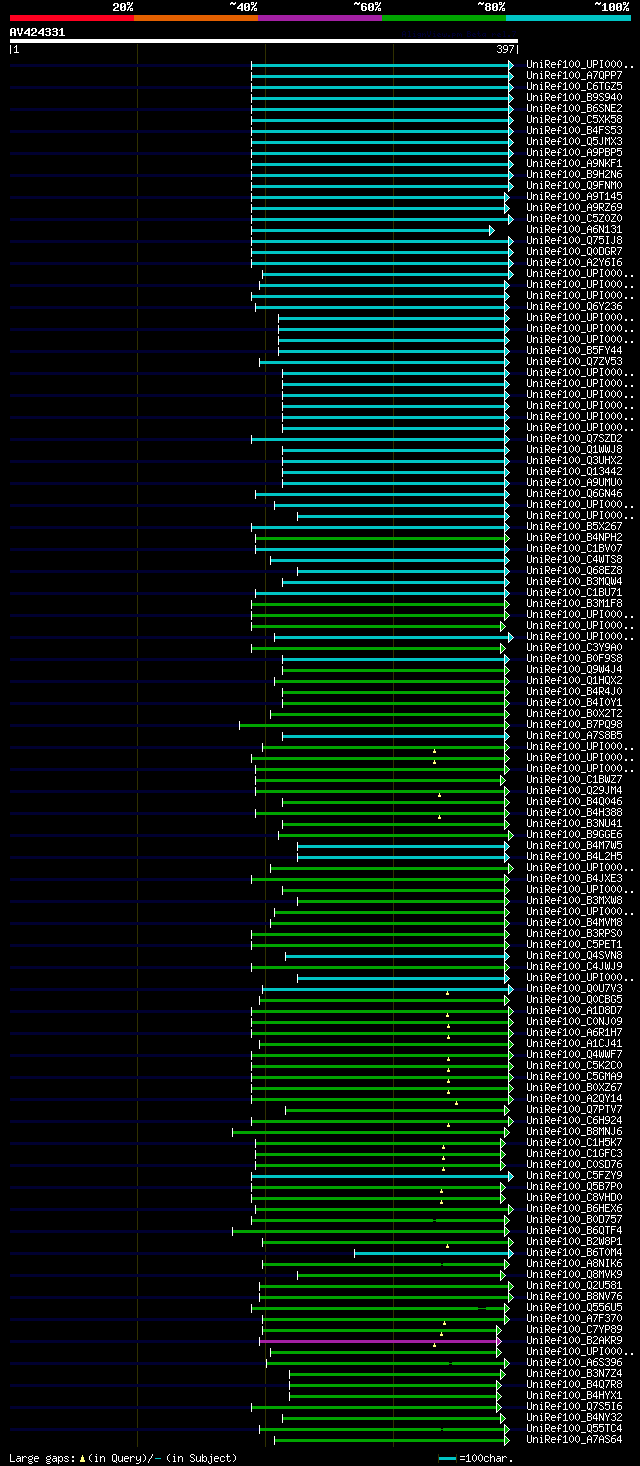Open hit UniRef100_B6SNE2
Screen dimensions: 640x1466
pos(574,109)
